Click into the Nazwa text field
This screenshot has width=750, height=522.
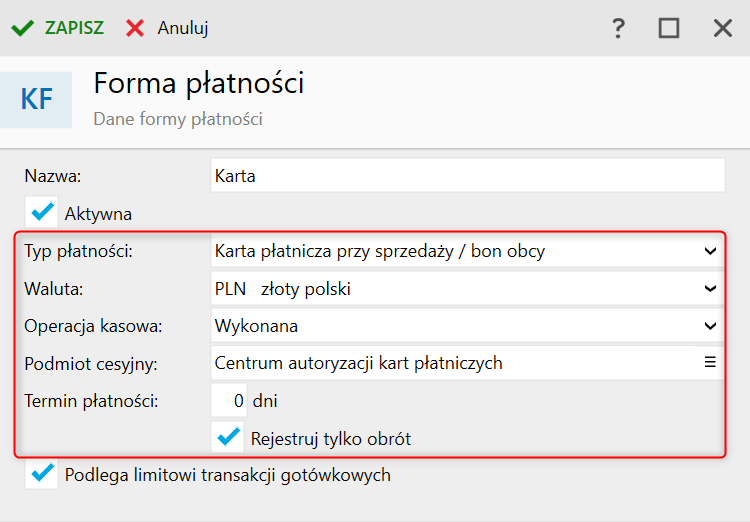coord(467,175)
